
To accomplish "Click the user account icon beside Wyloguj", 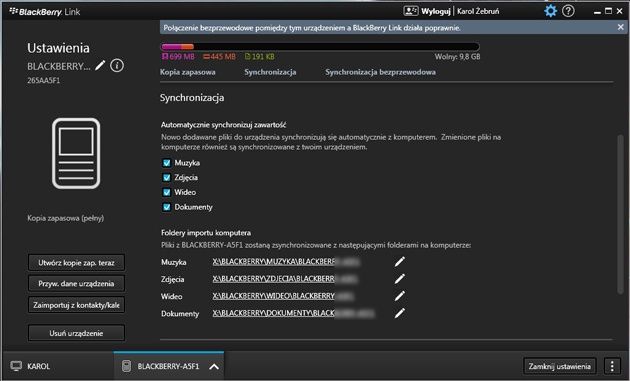I will pos(411,11).
